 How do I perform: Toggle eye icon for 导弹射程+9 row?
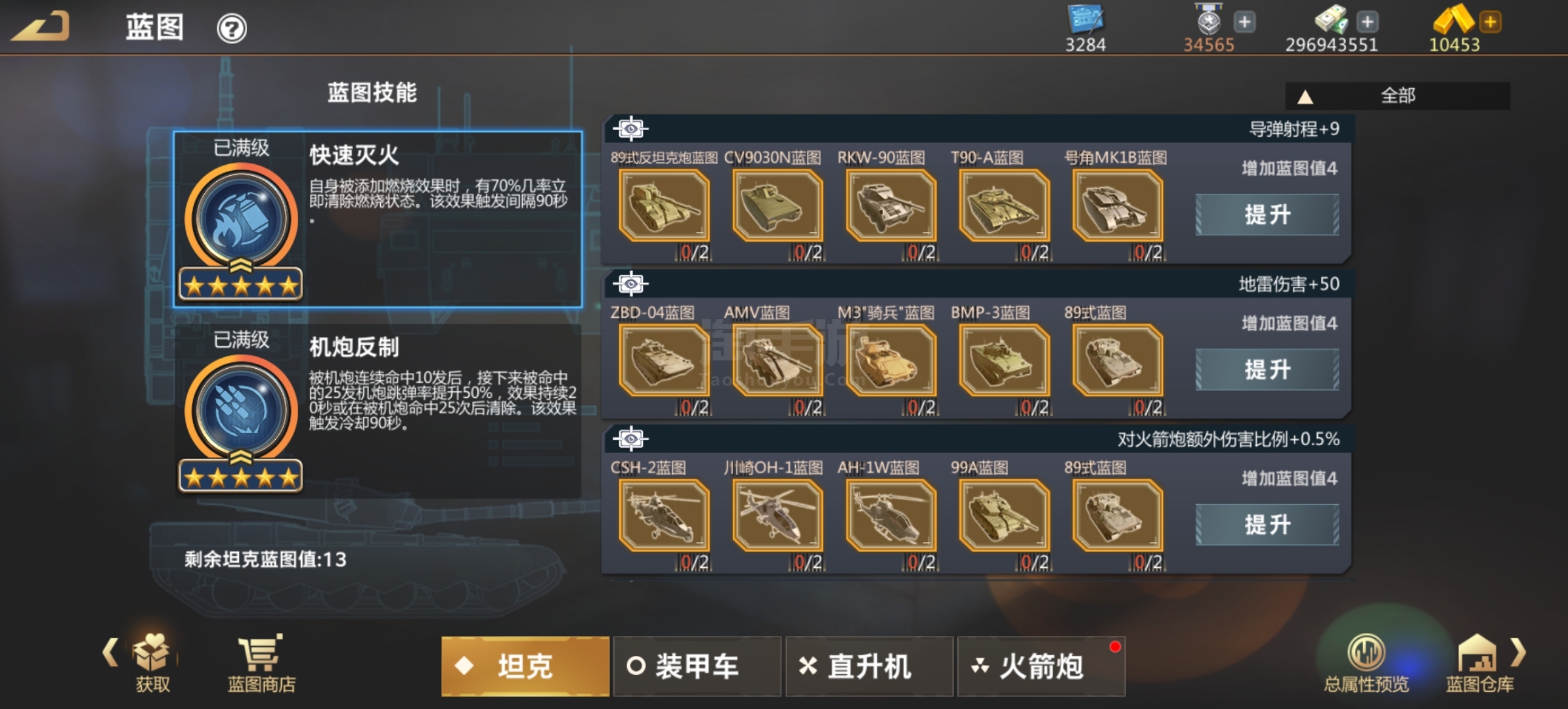tap(630, 129)
